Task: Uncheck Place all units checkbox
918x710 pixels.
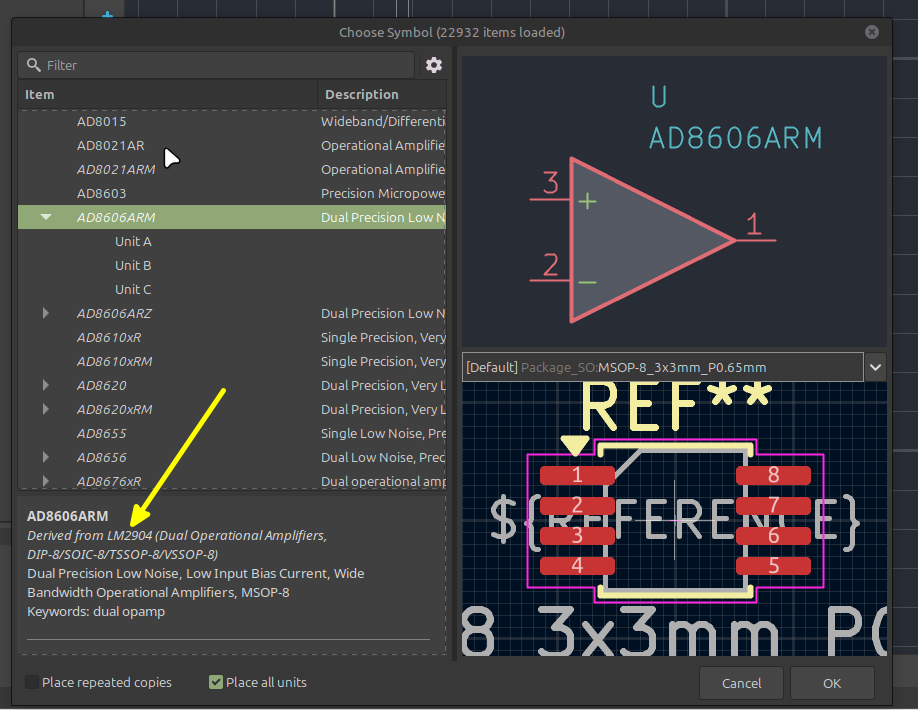Action: click(216, 682)
